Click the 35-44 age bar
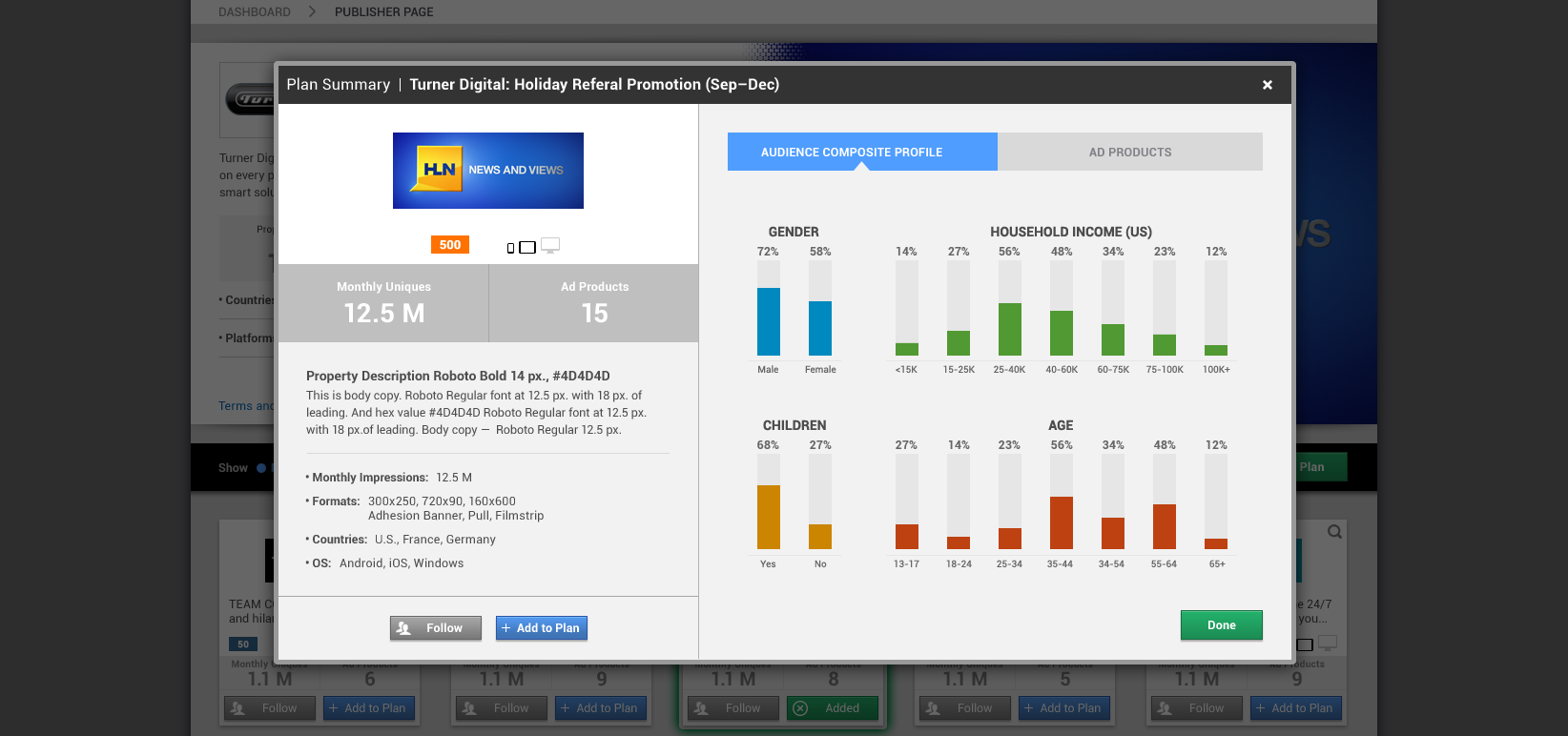1568x736 pixels. 1062,522
